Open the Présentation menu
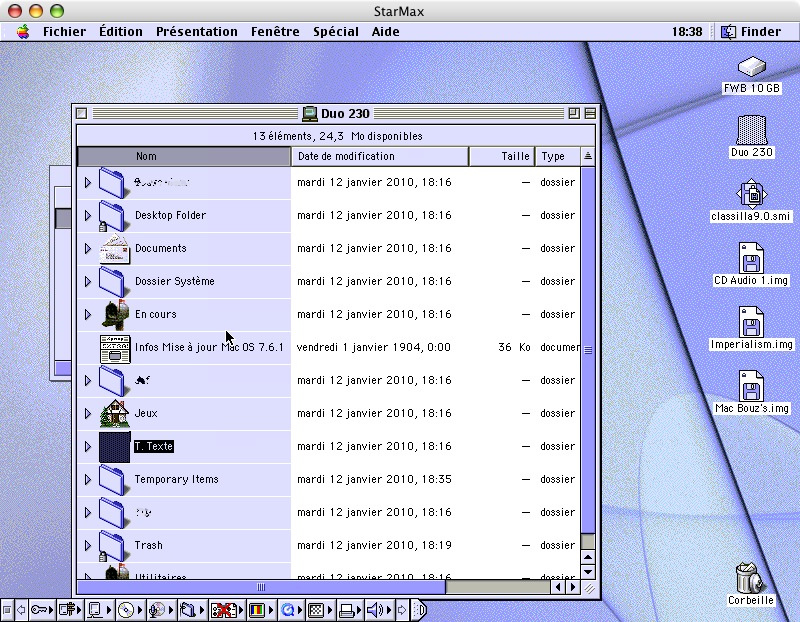The image size is (800, 622). 196,32
